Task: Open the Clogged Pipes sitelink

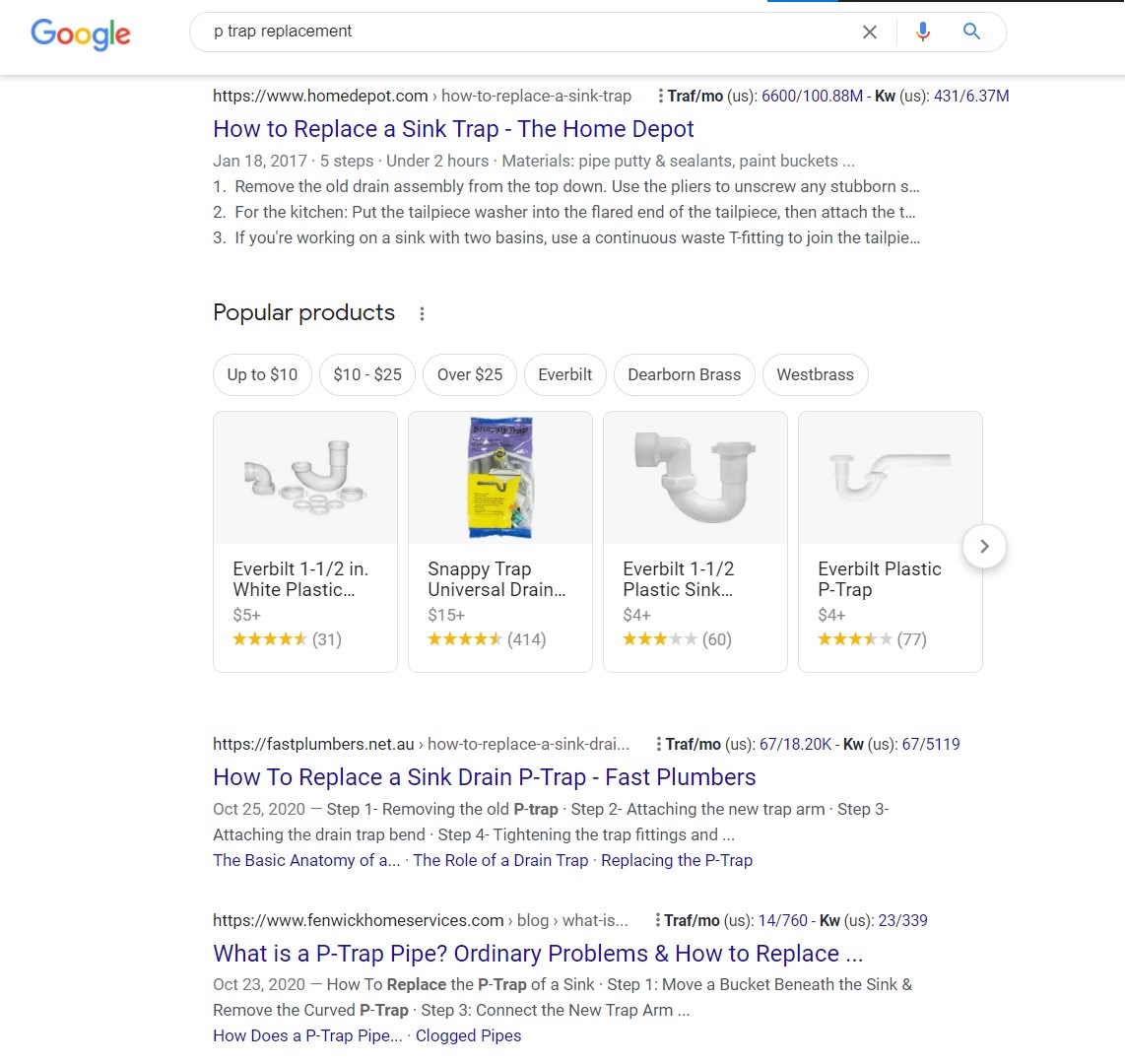Action: tap(469, 1035)
